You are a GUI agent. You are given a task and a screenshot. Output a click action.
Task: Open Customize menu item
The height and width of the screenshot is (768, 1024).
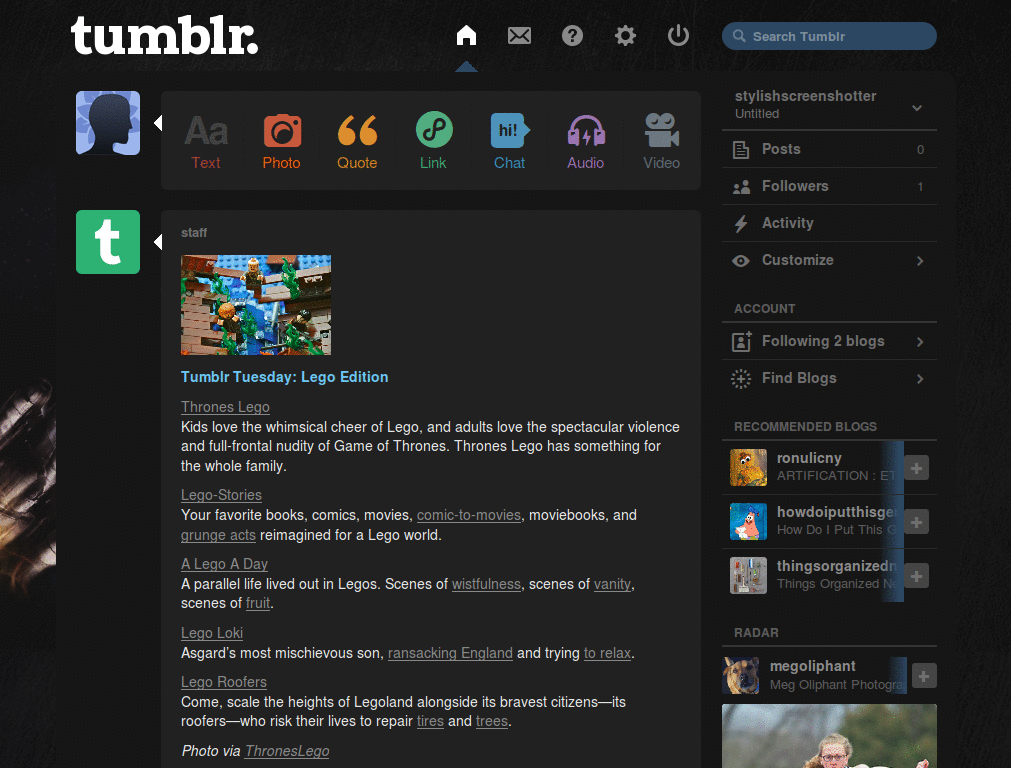tap(829, 260)
